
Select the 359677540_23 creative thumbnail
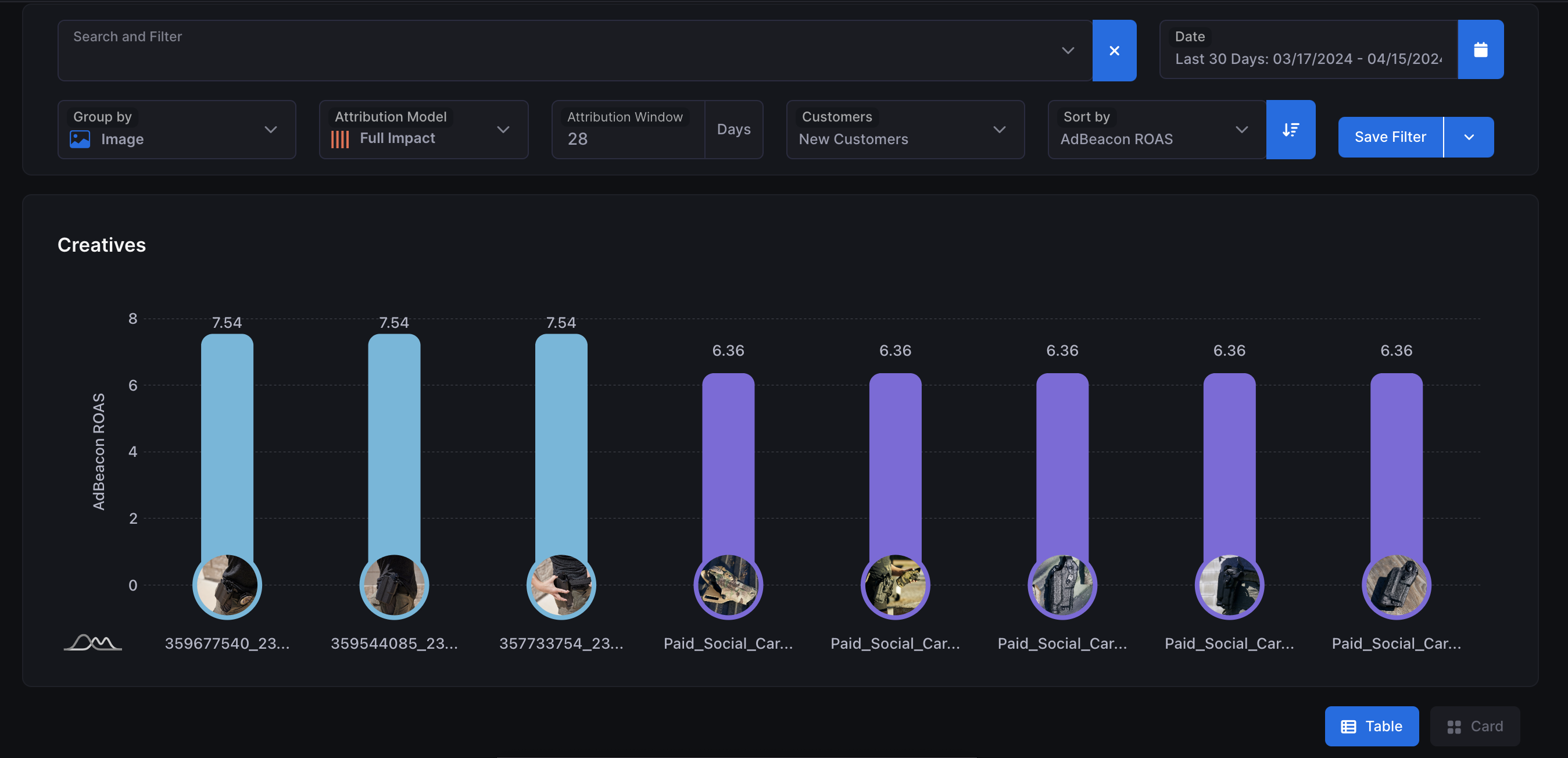pyautogui.click(x=227, y=584)
